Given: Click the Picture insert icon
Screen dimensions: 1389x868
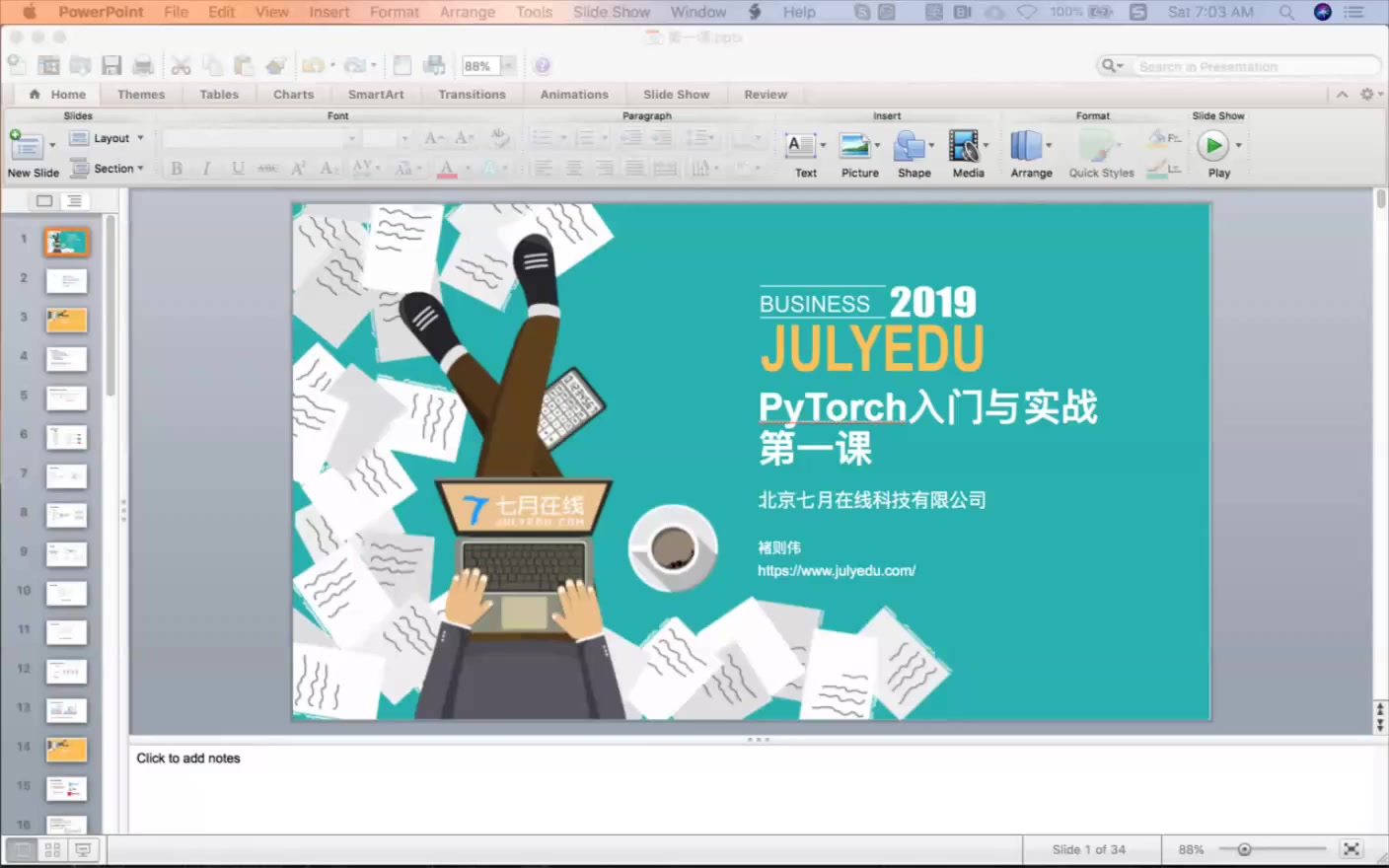Looking at the screenshot, I should click(x=854, y=145).
